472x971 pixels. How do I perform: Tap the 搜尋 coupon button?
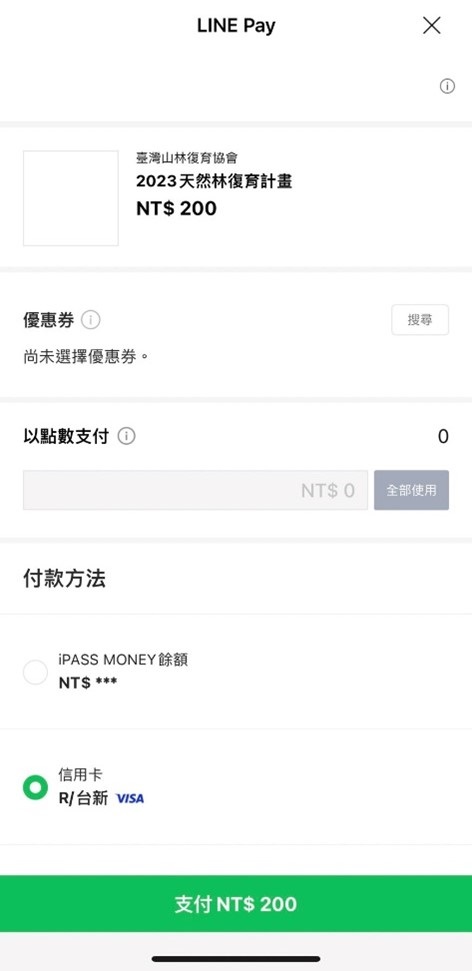pos(420,320)
